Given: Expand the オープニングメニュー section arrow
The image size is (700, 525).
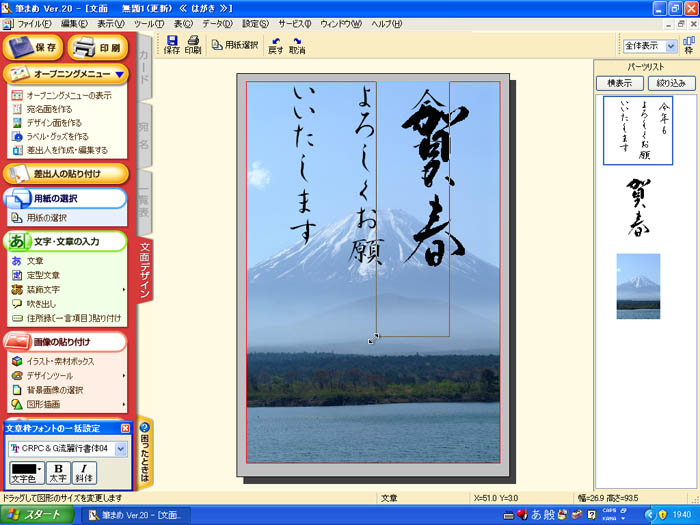Looking at the screenshot, I should coord(119,73).
